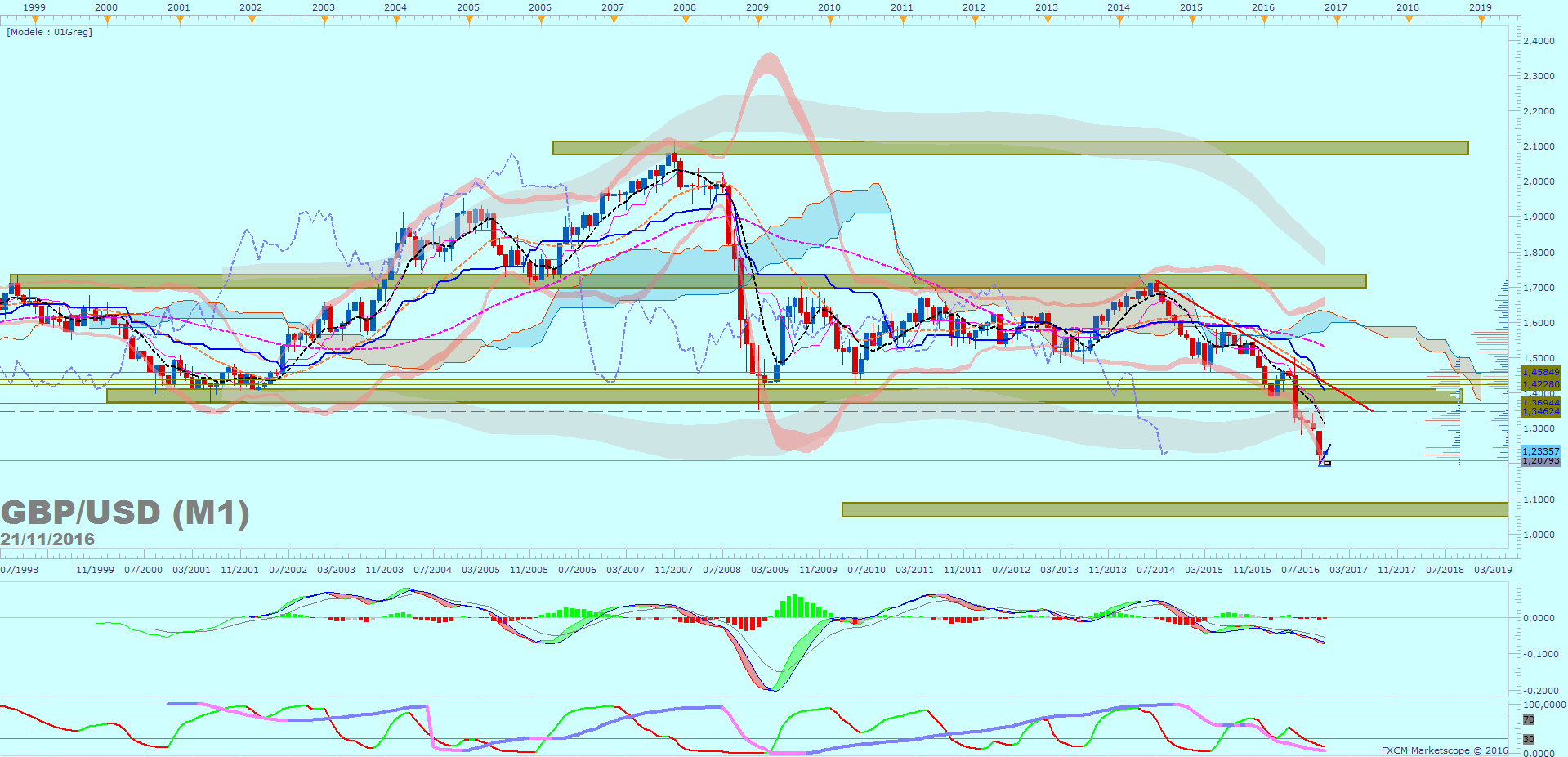Select the 1,34624 price level label
The image size is (1568, 757).
(x=1540, y=411)
